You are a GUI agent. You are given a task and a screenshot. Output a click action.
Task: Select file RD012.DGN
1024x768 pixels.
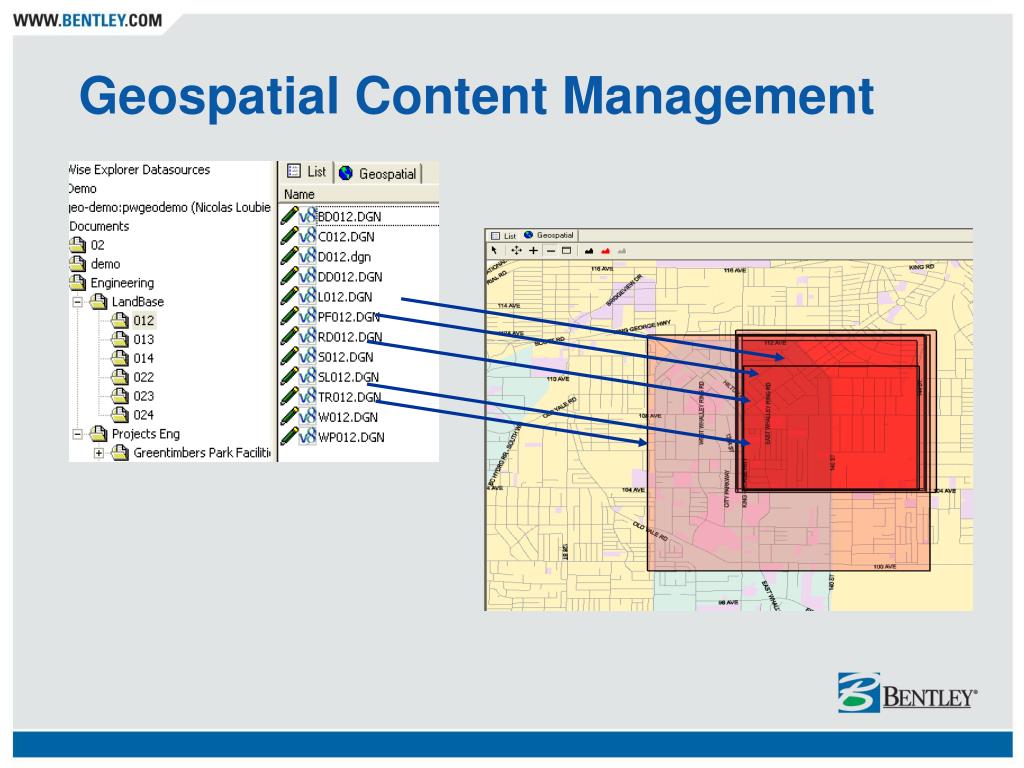tap(350, 337)
